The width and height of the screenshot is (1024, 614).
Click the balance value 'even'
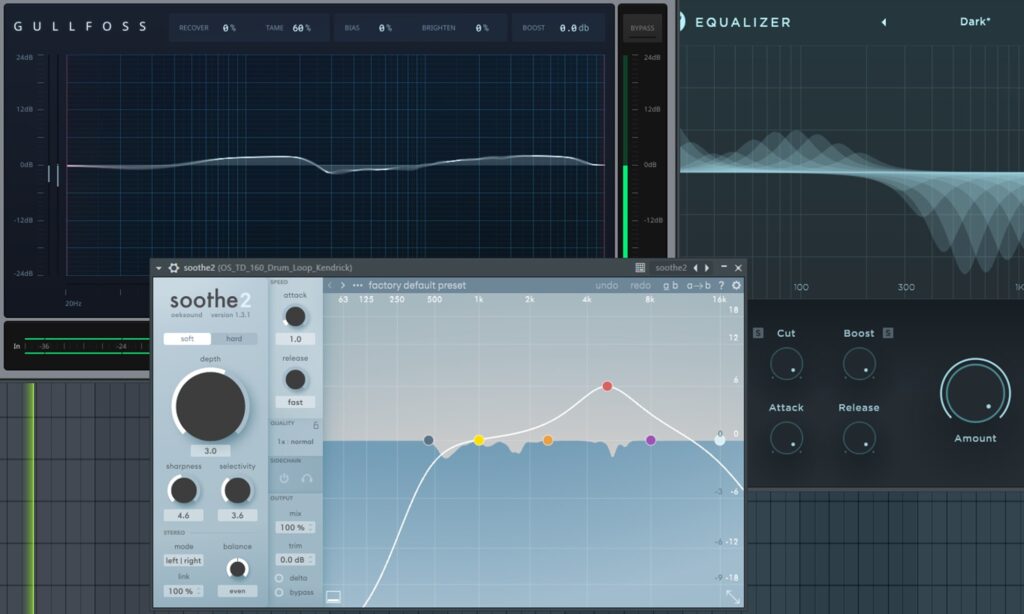(x=237, y=591)
